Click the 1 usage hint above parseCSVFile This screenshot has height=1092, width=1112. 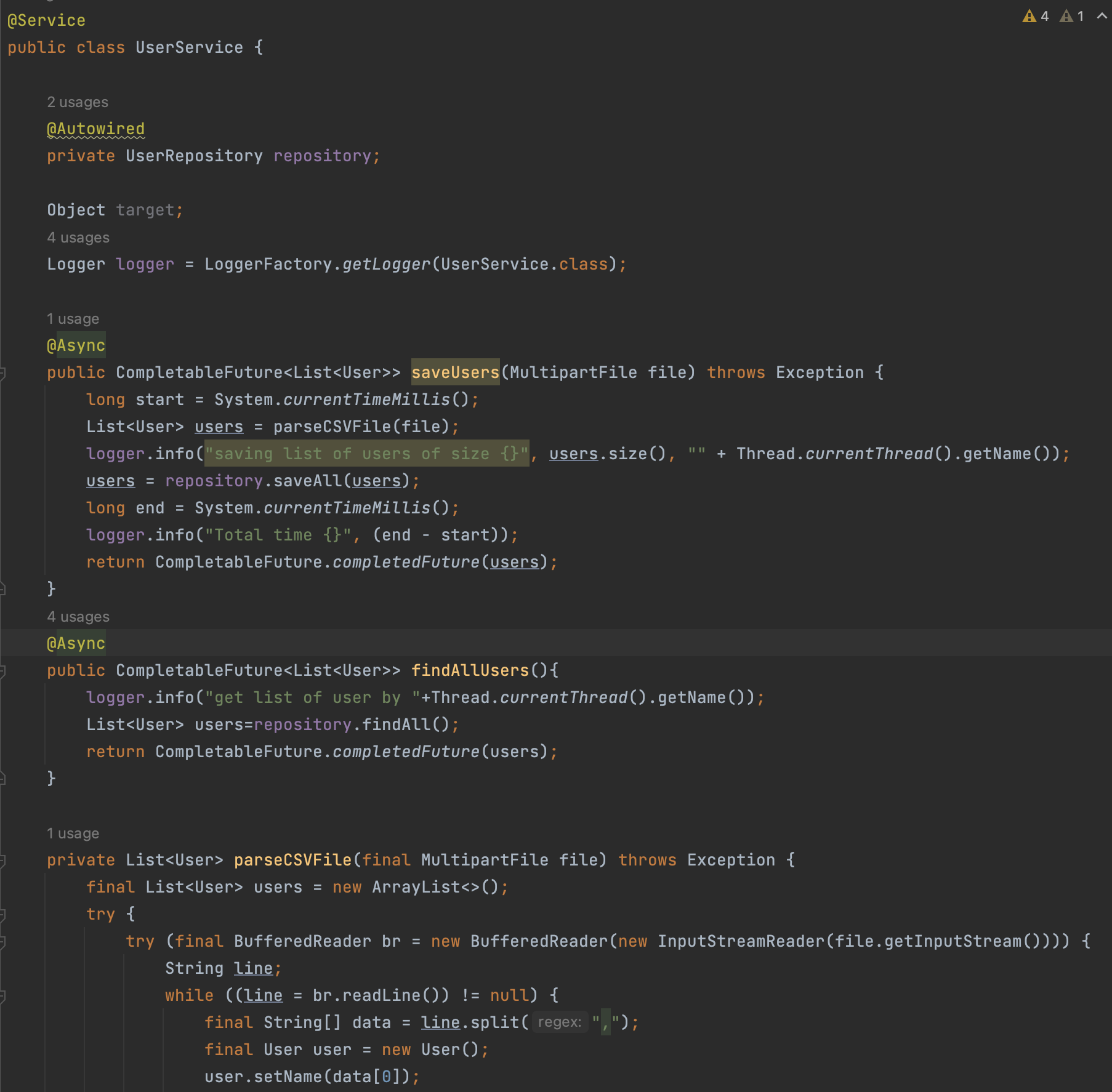coord(73,833)
